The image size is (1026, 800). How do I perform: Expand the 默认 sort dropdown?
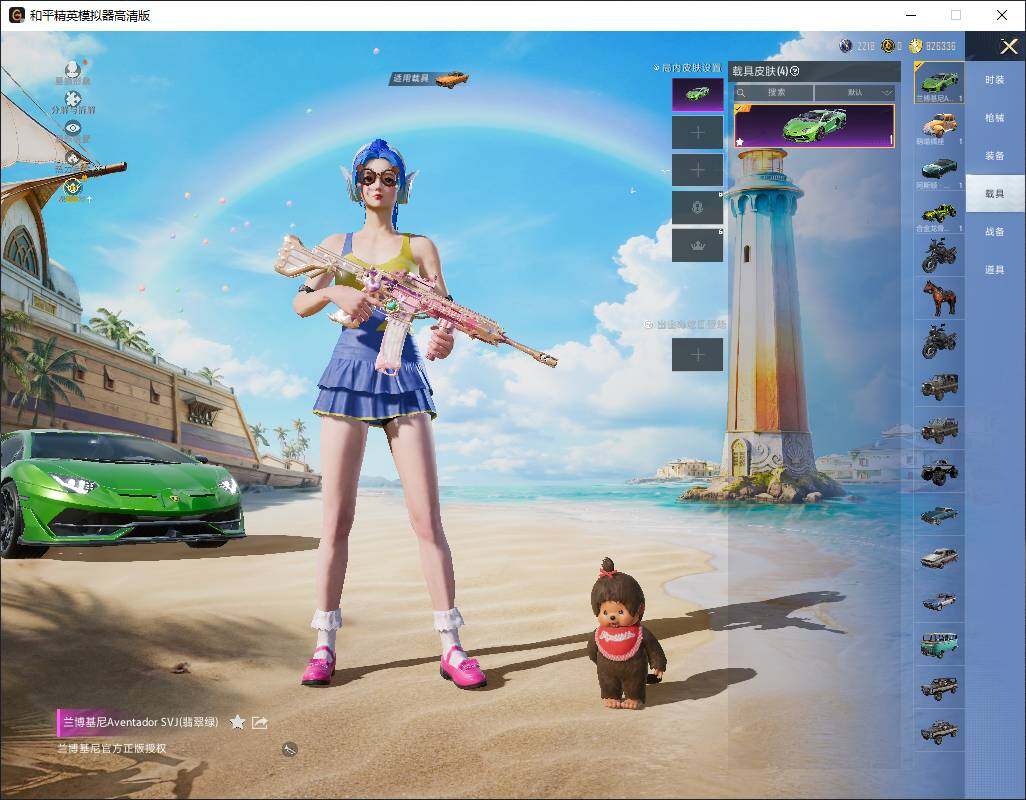855,92
